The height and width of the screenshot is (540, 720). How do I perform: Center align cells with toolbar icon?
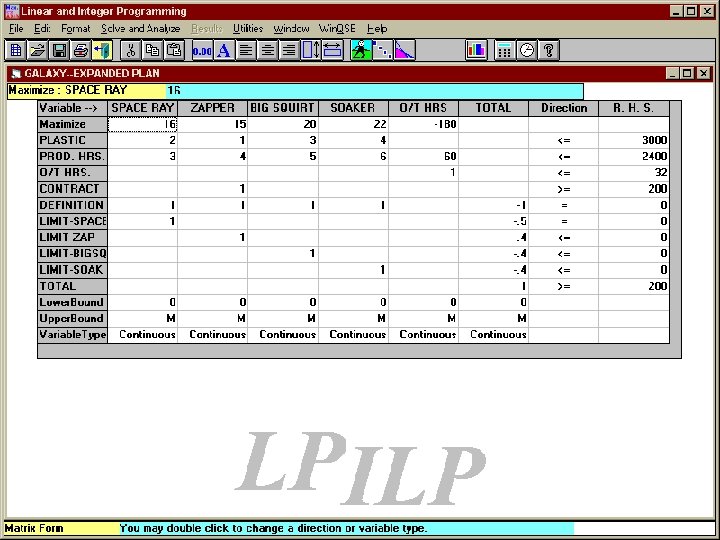click(267, 50)
